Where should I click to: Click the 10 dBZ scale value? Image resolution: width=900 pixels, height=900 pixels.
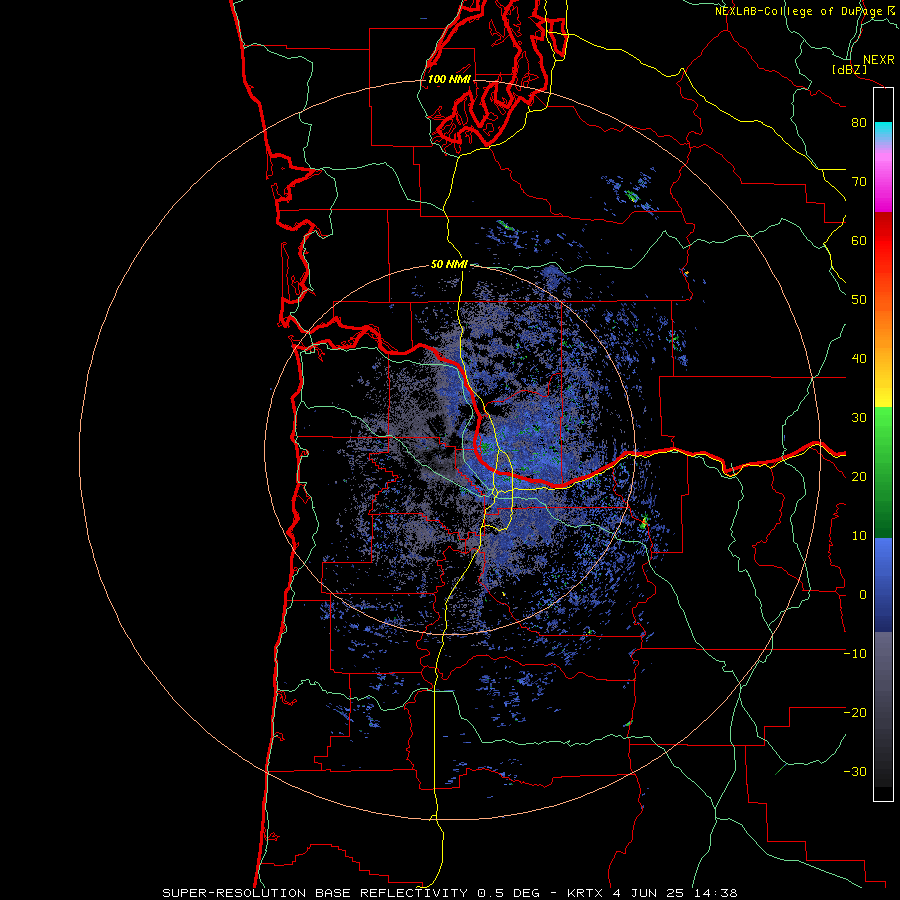859,536
